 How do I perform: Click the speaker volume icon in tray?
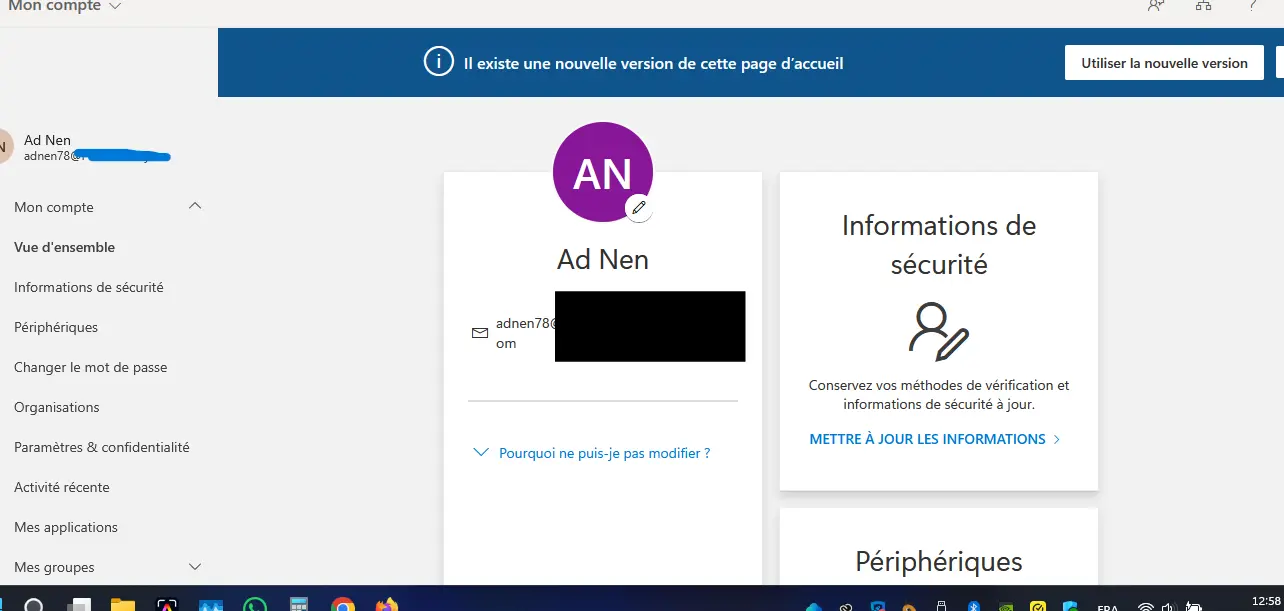pos(1167,606)
